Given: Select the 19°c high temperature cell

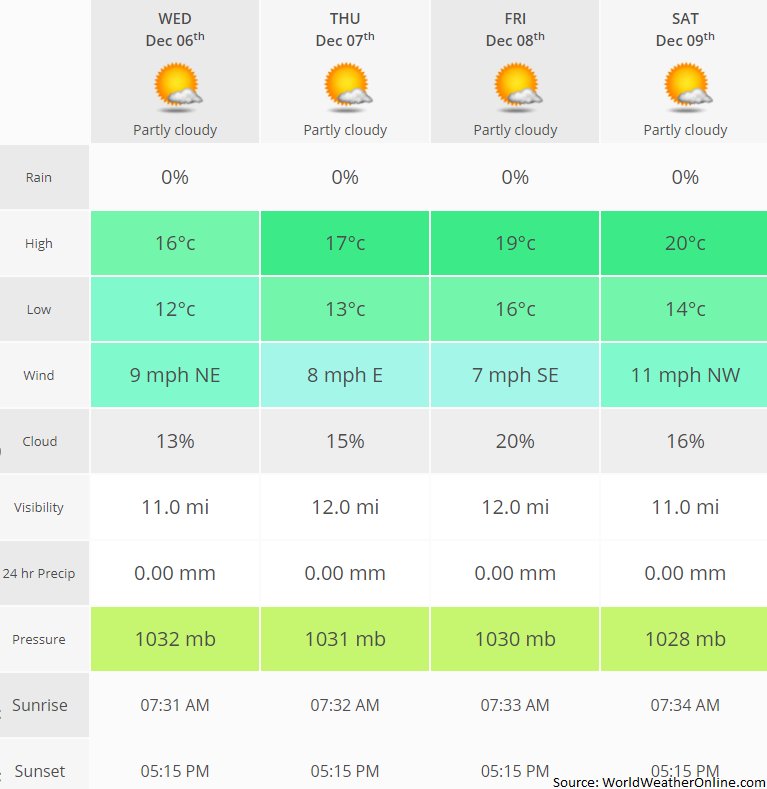Looking at the screenshot, I should point(515,243).
